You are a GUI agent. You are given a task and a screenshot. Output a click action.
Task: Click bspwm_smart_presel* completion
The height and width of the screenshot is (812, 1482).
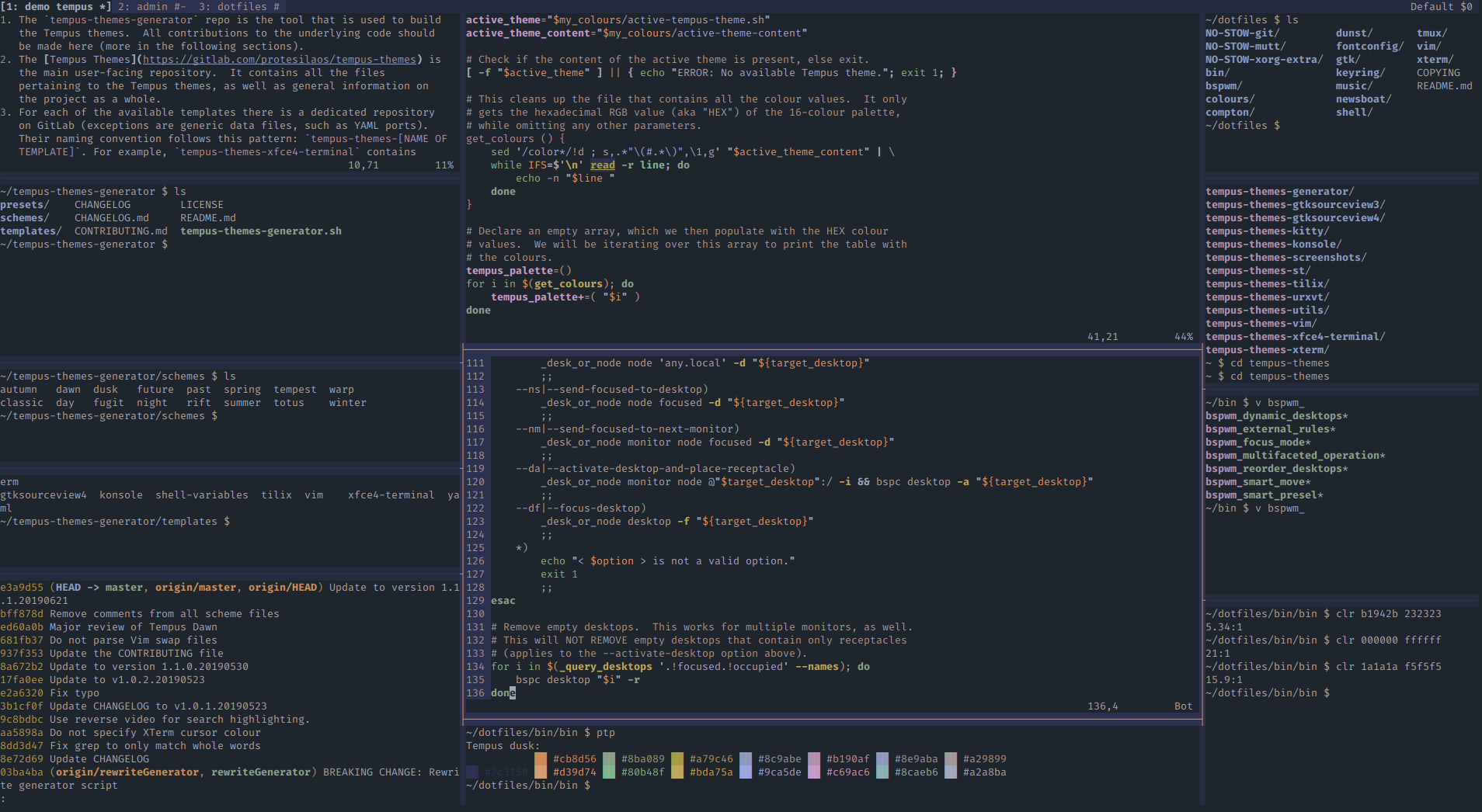click(1265, 494)
